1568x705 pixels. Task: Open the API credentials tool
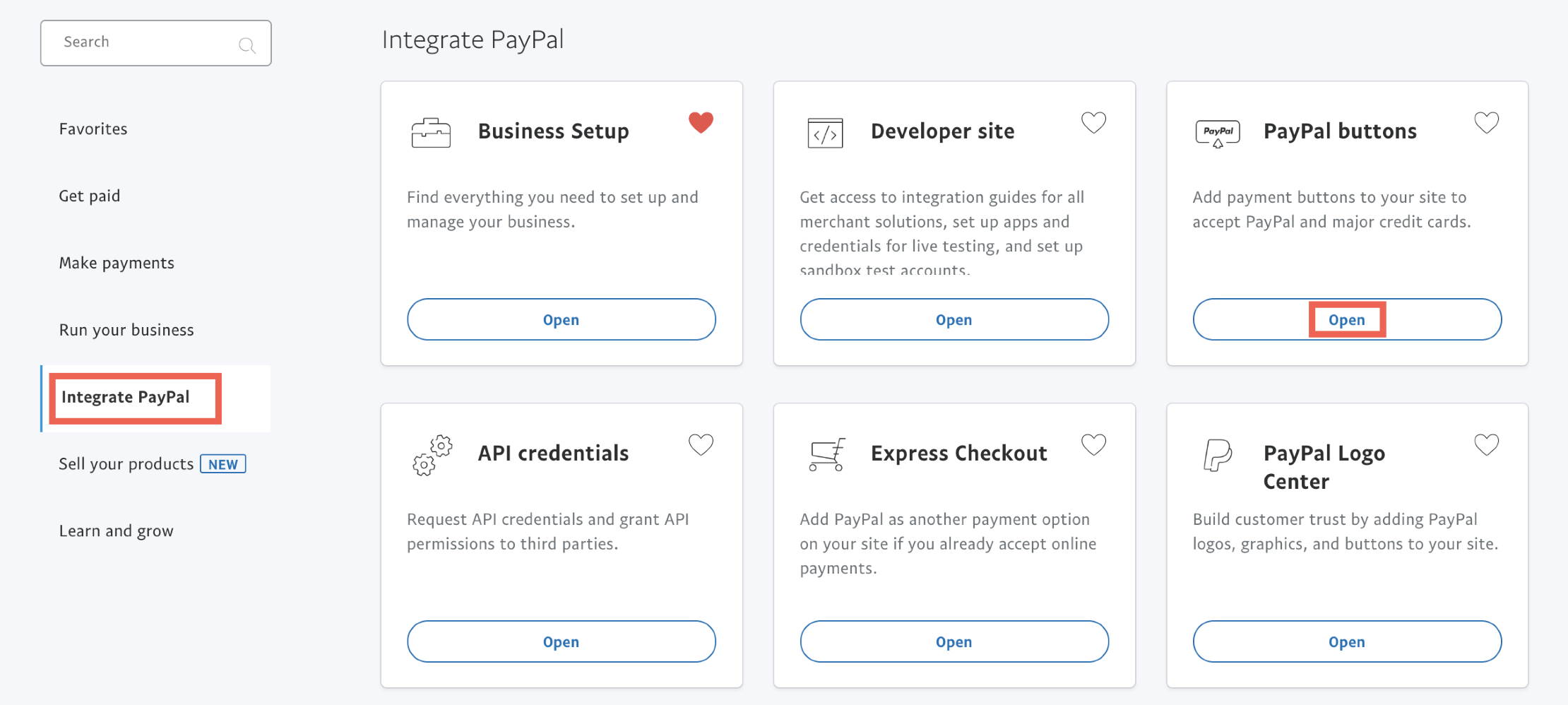coord(562,641)
